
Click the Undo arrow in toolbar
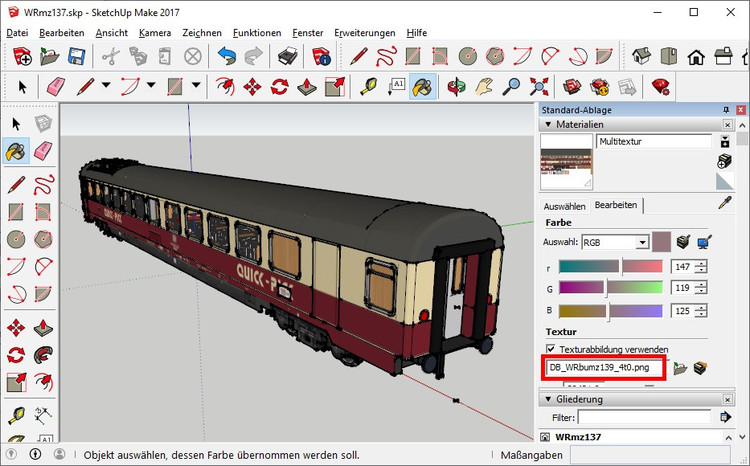227,55
